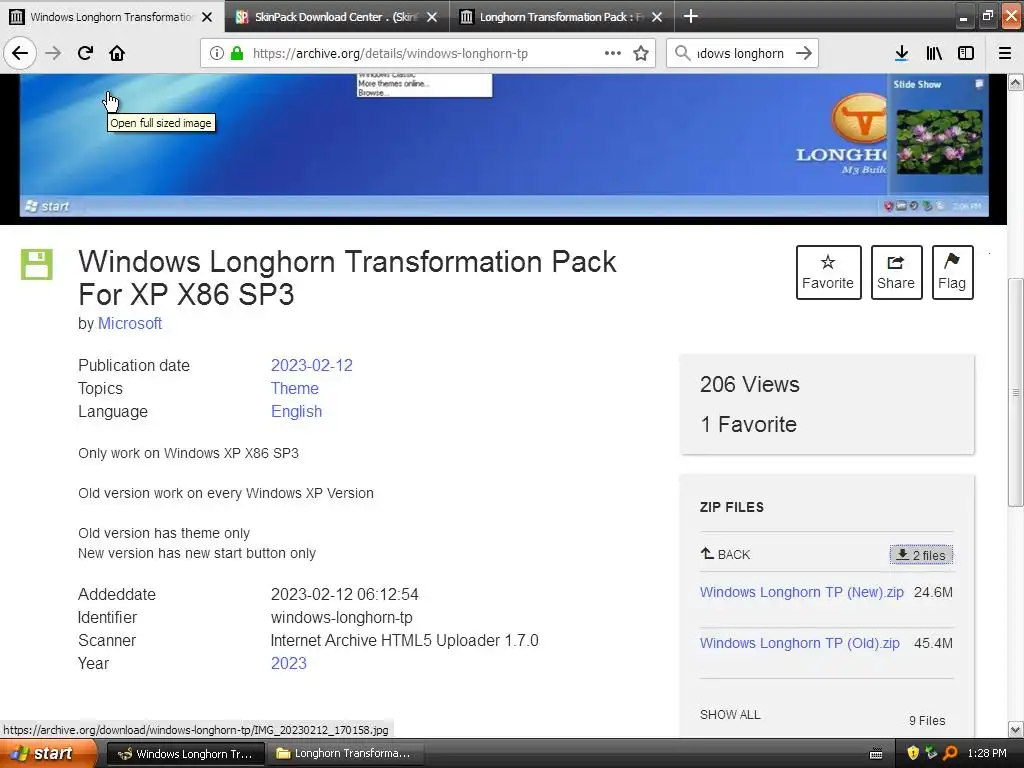Click 'Only work on Windows XP X86 SP3' text
The image size is (1024, 768).
coord(188,453)
